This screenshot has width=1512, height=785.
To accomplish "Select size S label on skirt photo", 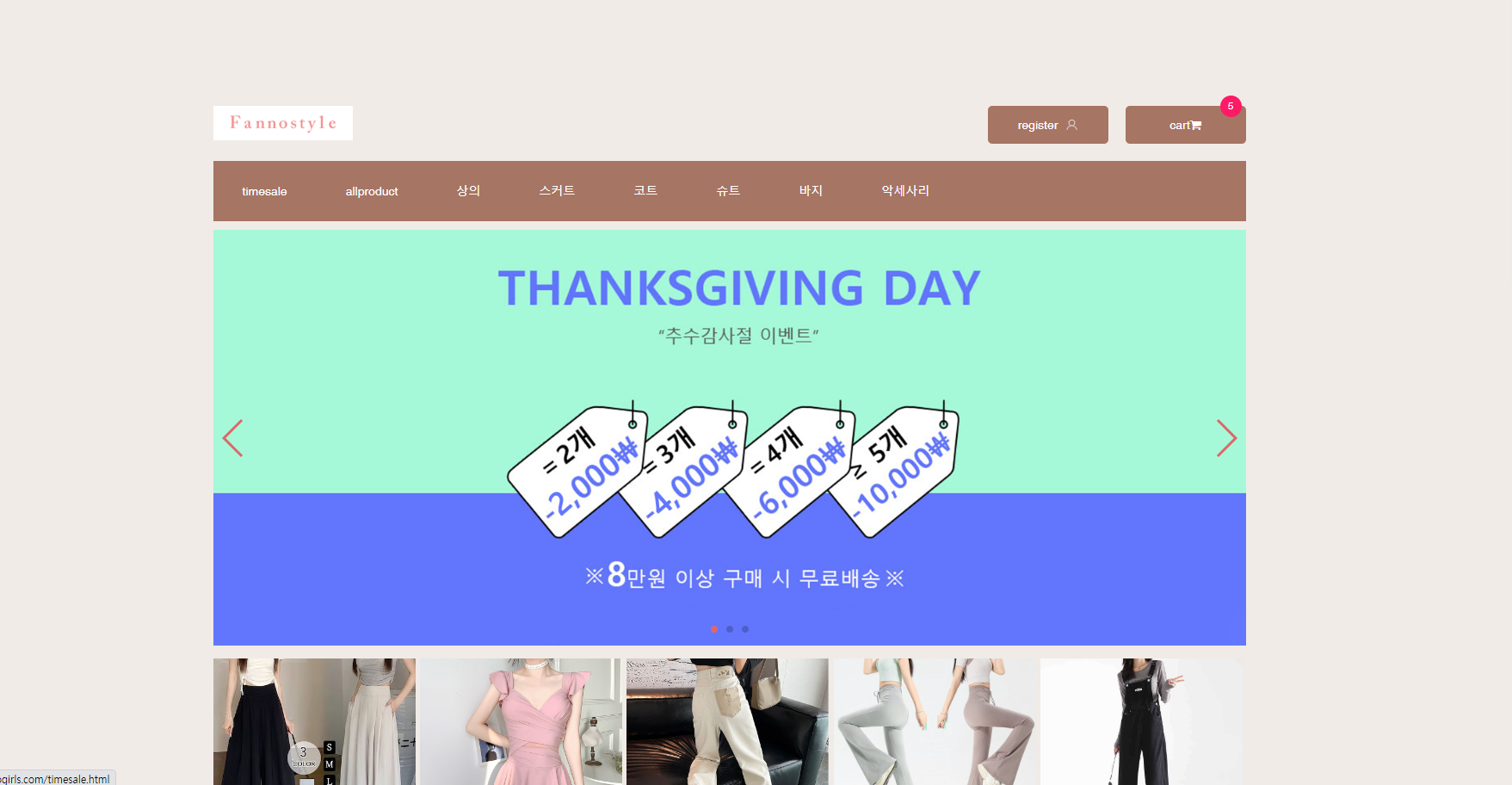I will click(x=329, y=747).
